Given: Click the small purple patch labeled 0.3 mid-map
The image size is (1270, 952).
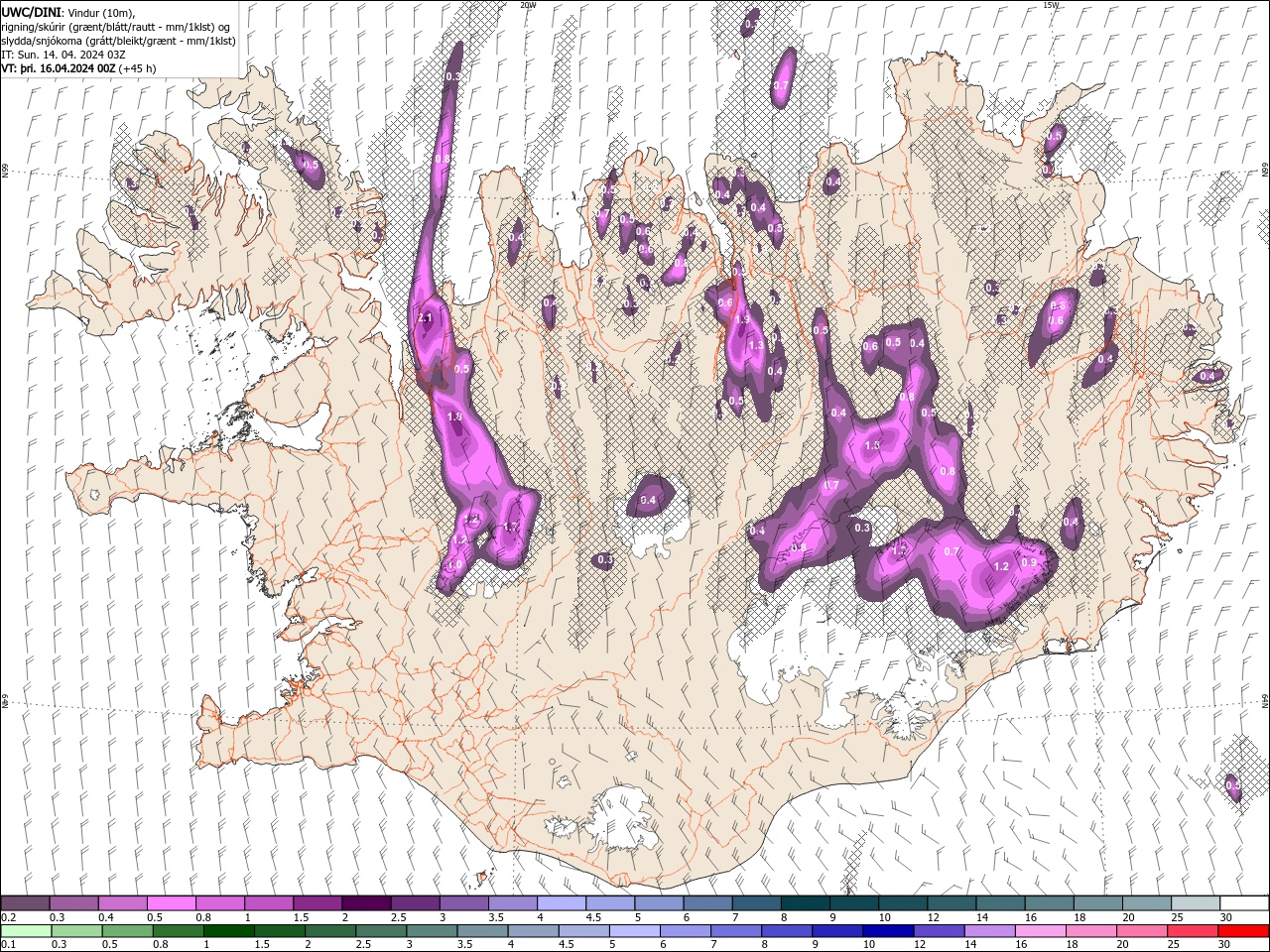Looking at the screenshot, I should tap(604, 560).
